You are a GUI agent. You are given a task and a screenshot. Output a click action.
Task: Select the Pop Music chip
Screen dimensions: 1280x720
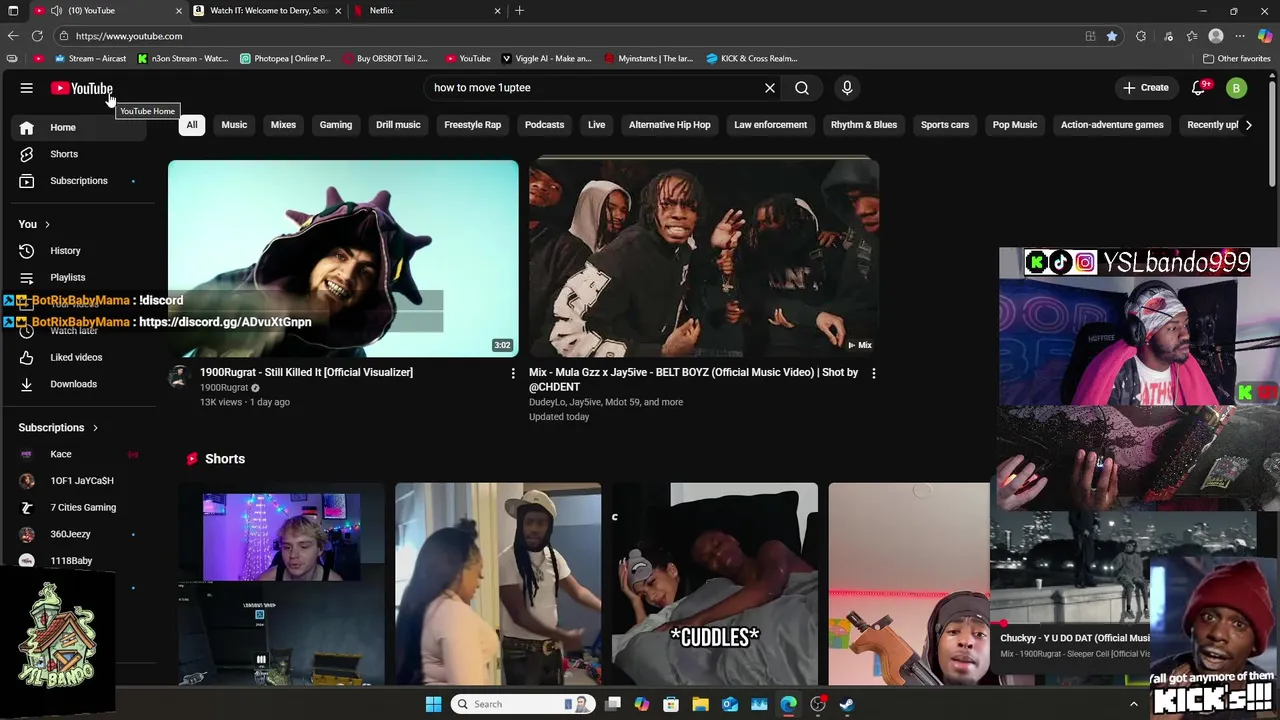1015,125
